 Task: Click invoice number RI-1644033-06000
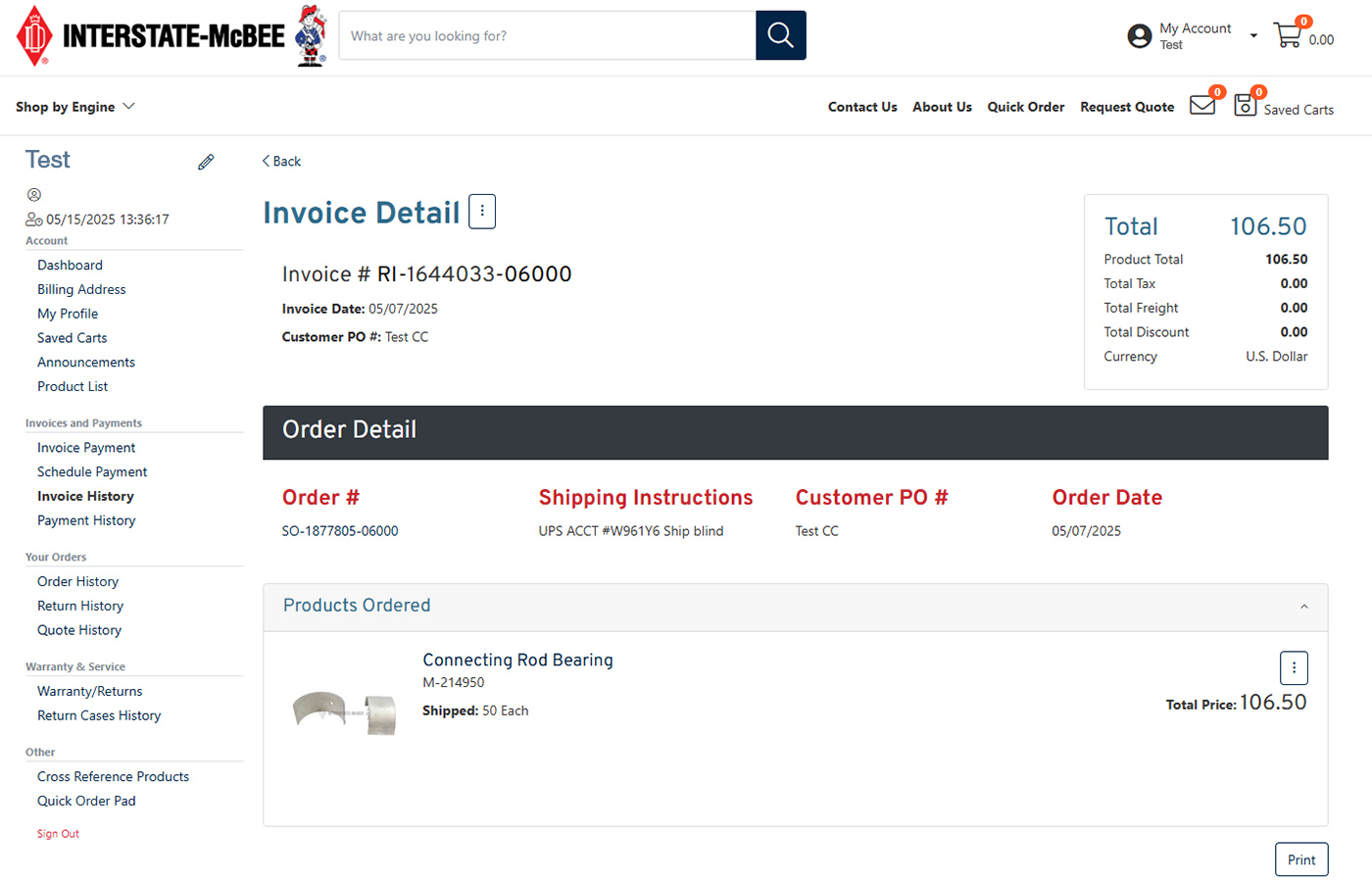tap(474, 274)
